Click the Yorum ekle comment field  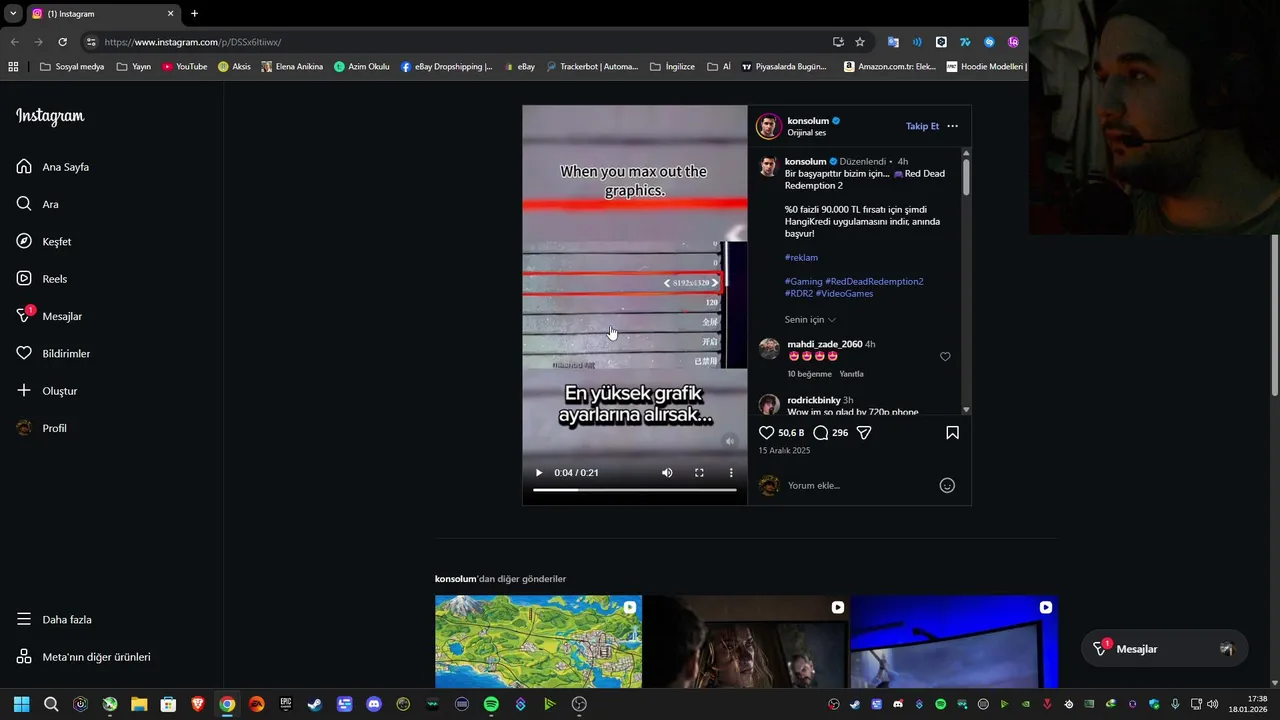(860, 486)
